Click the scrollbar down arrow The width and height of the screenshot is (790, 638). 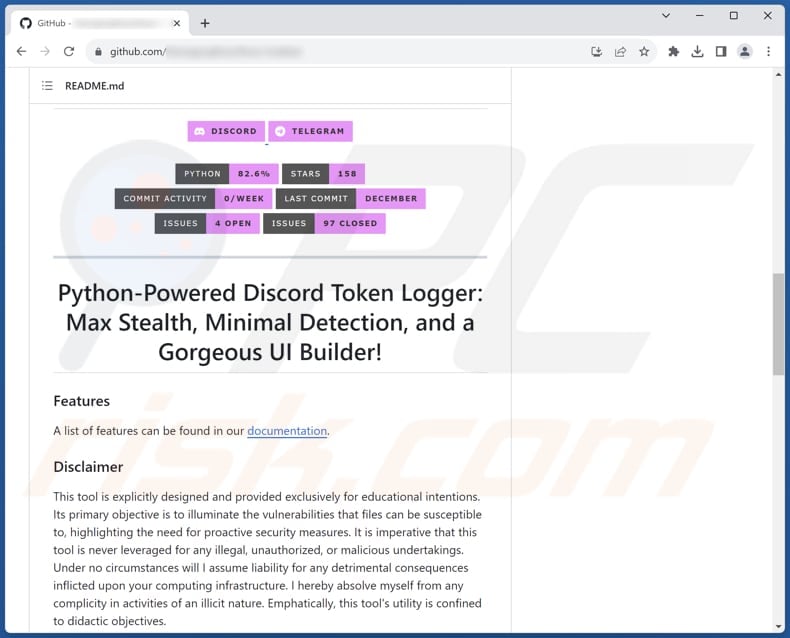[778, 627]
